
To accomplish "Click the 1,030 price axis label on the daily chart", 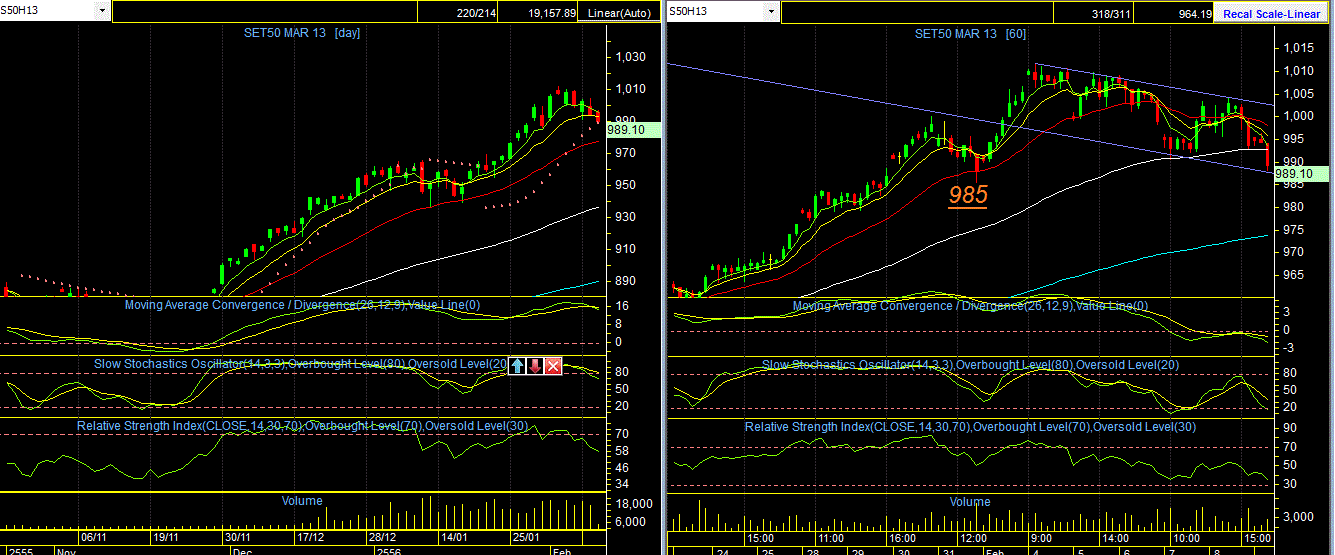I will 632,57.
